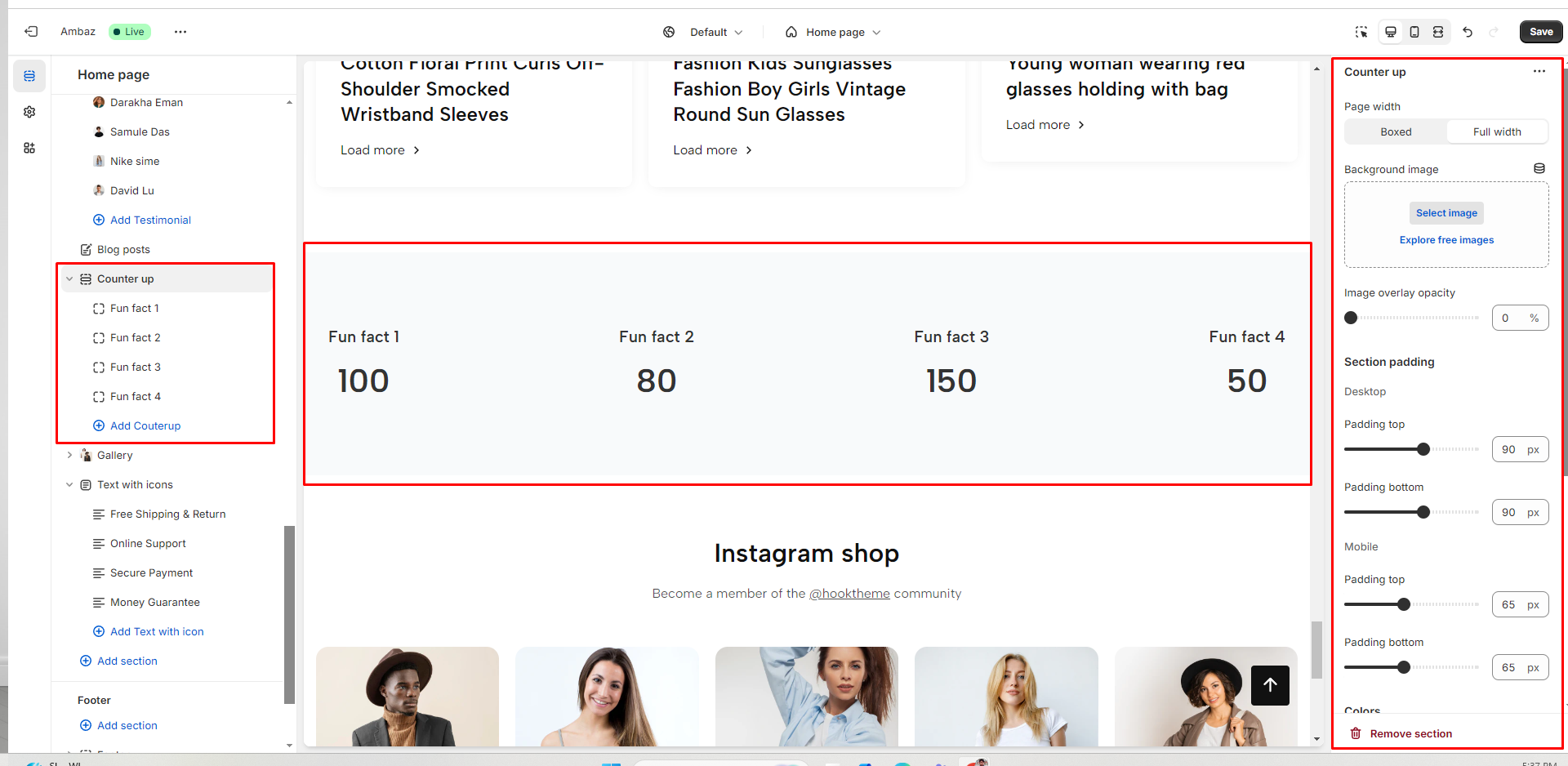Screen dimensions: 1568x766
Task: Collapse the Counter up section
Action: click(x=69, y=279)
